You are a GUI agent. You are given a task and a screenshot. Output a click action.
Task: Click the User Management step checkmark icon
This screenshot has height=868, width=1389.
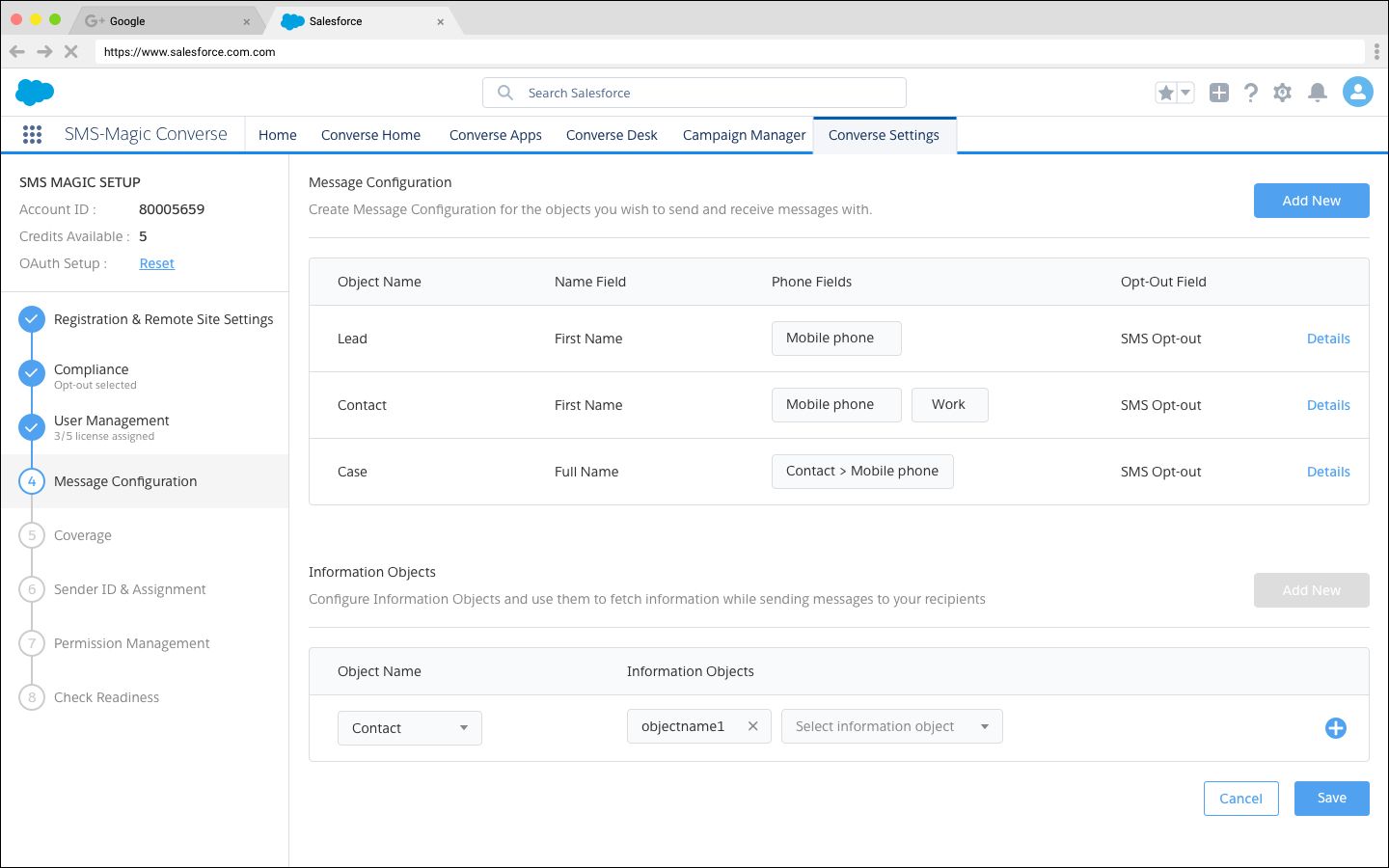[32, 427]
